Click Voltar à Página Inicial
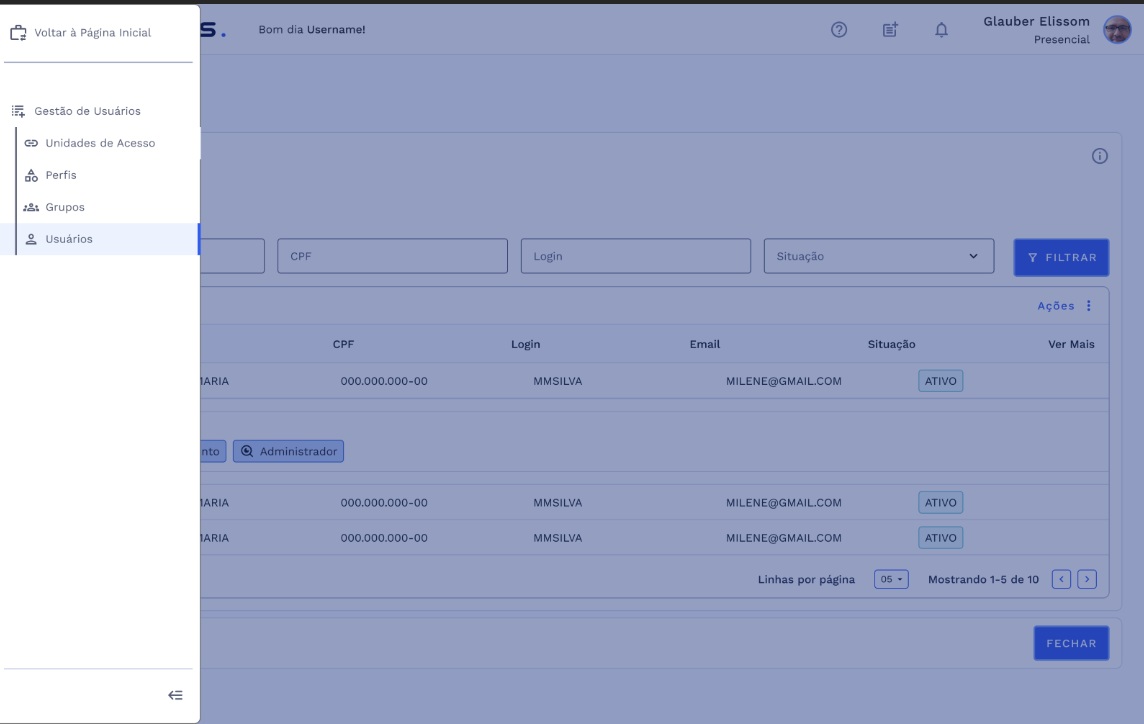The height and width of the screenshot is (724, 1144). 92,33
